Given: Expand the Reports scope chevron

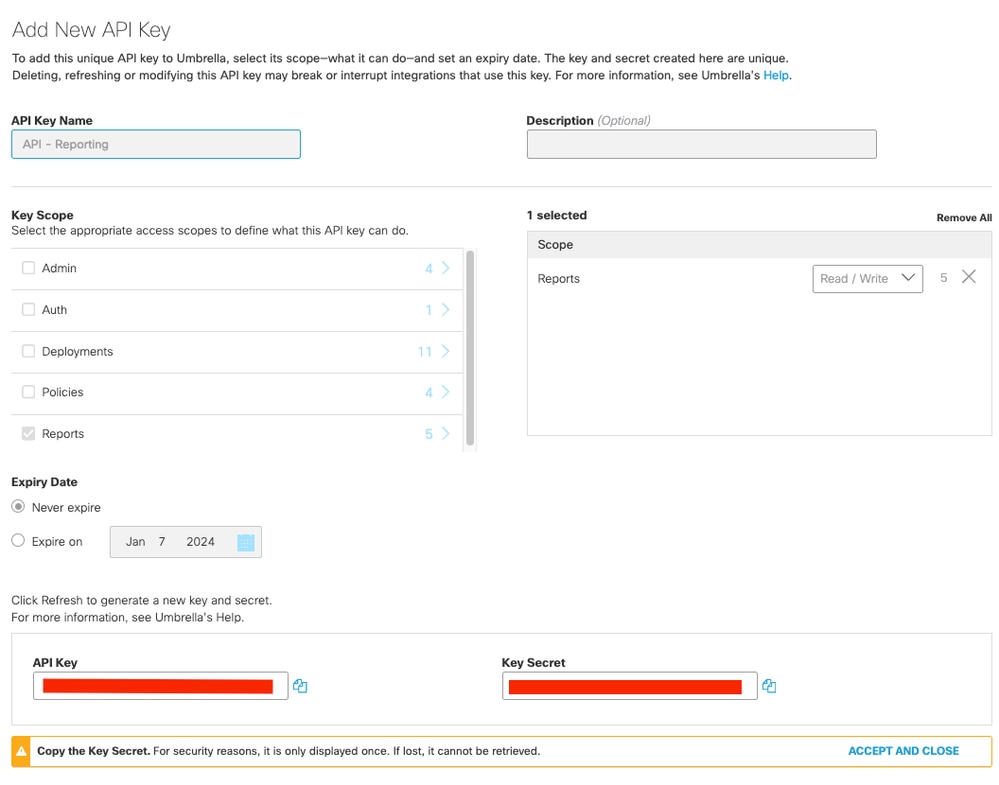Looking at the screenshot, I should click(x=445, y=434).
